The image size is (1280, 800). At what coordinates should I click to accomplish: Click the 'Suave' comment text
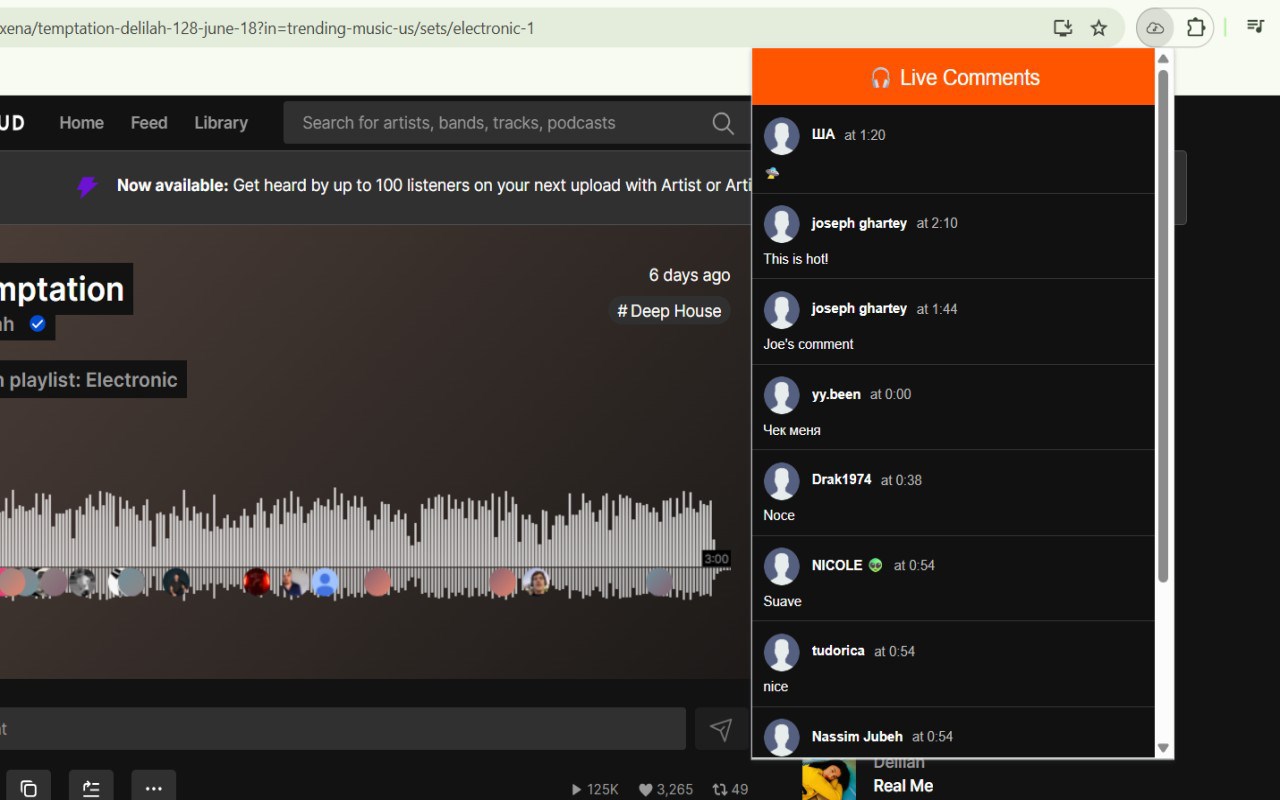coord(782,601)
